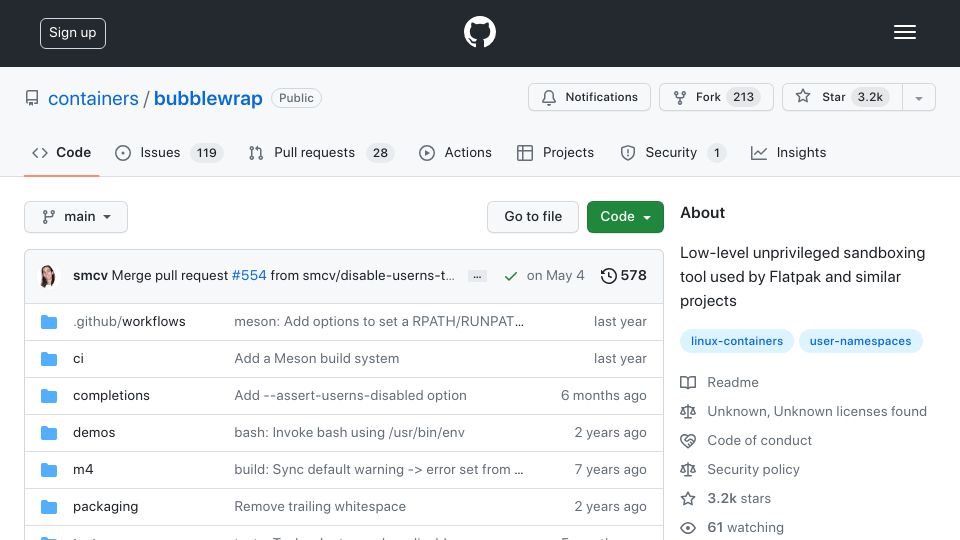Viewport: 960px width, 540px height.
Task: Click the GitHub octocat logo
Action: (479, 32)
